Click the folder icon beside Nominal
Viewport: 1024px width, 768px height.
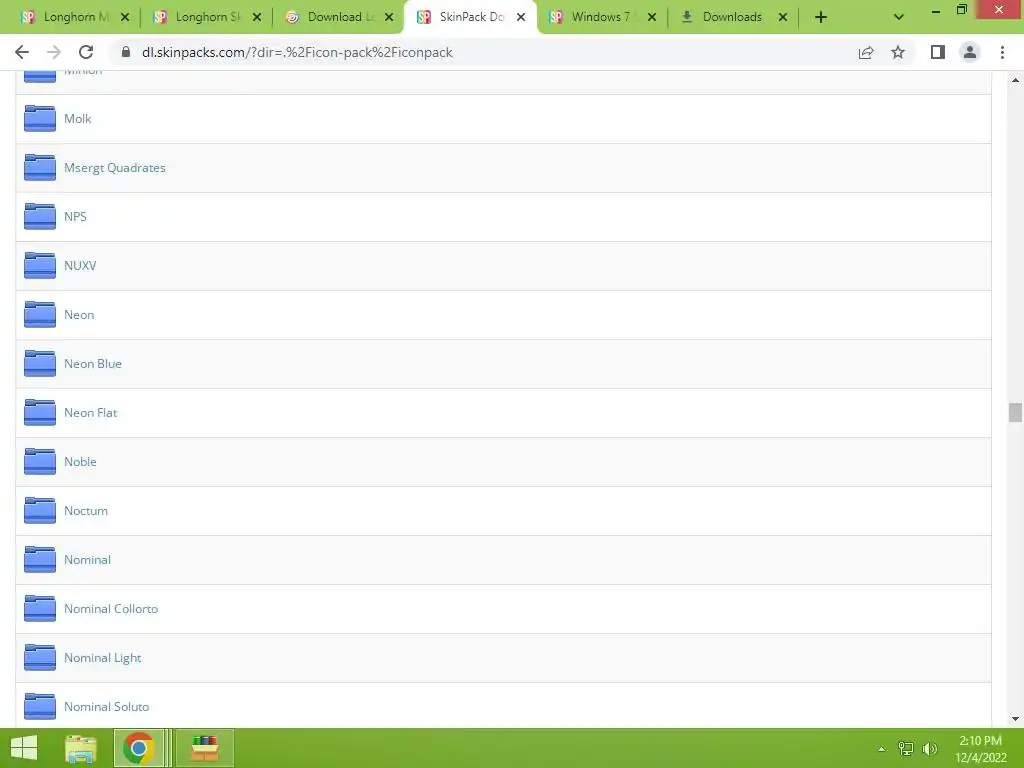(40, 560)
